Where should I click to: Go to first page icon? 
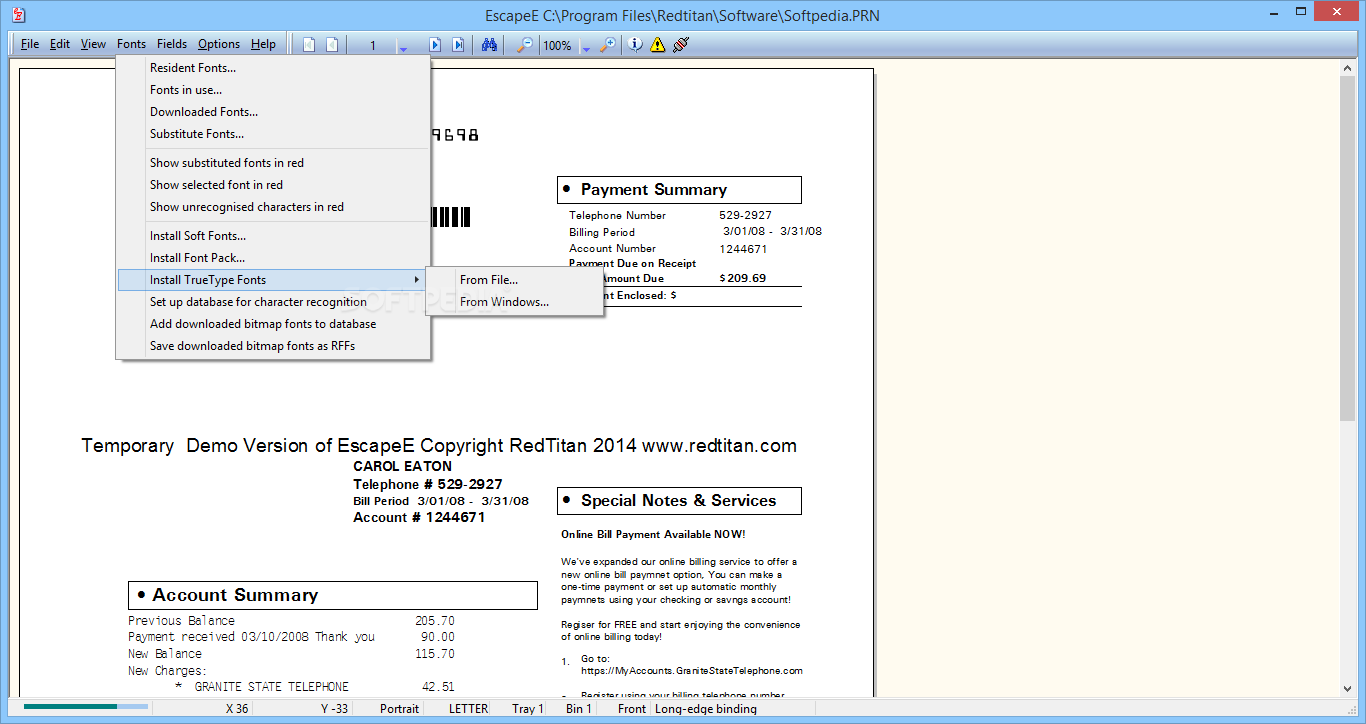[x=309, y=44]
